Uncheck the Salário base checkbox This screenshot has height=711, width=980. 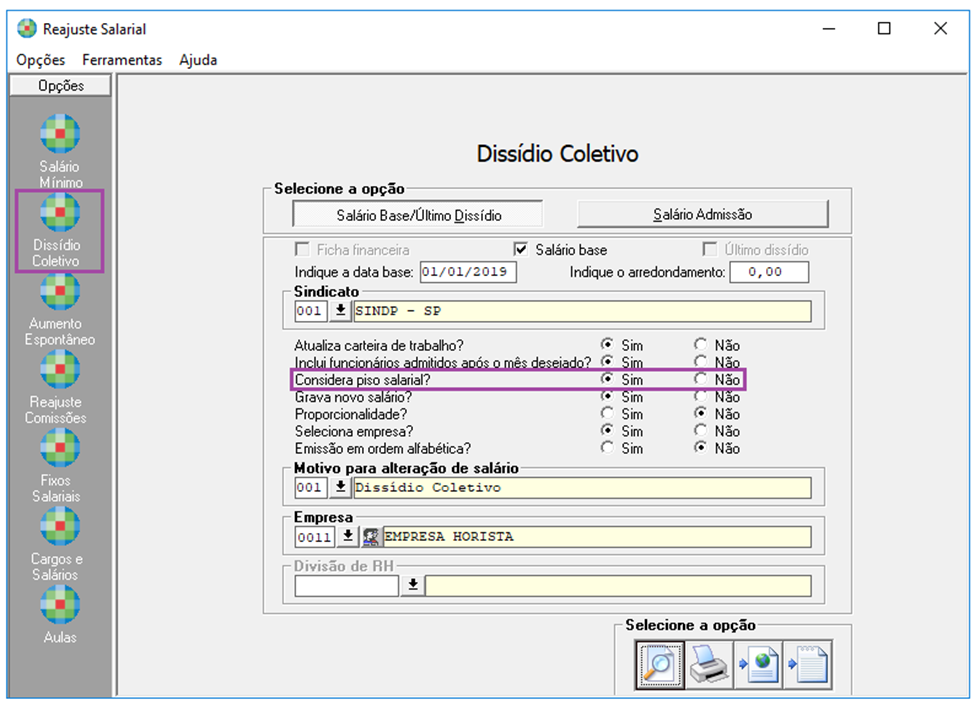click(521, 250)
